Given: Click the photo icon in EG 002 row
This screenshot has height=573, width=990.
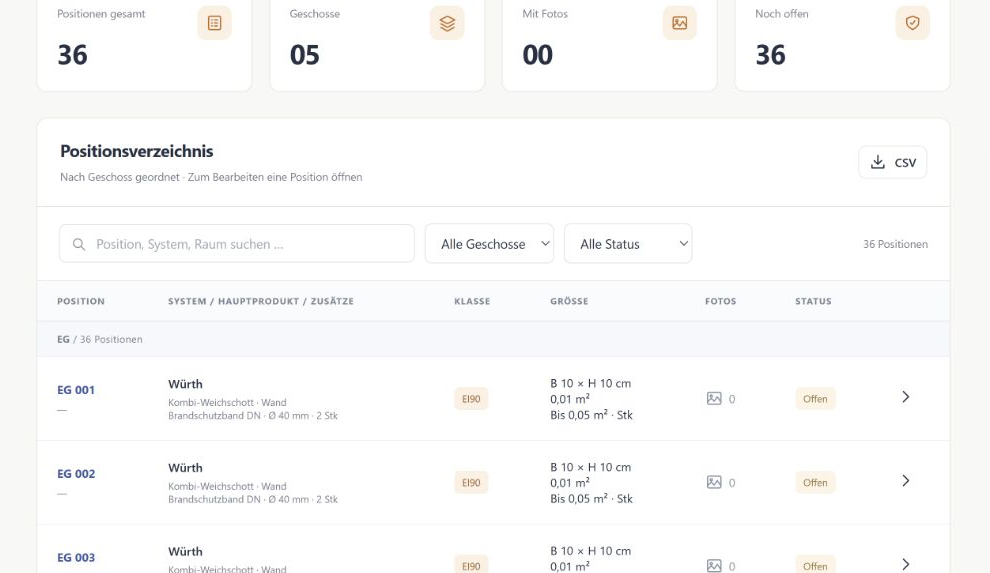Looking at the screenshot, I should coord(714,483).
